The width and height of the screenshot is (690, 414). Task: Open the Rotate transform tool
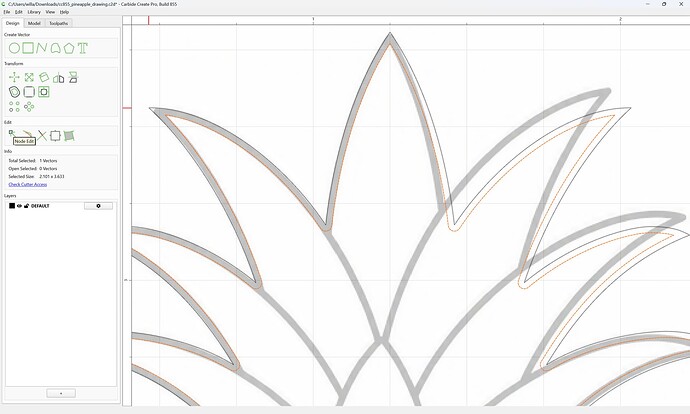[44, 77]
